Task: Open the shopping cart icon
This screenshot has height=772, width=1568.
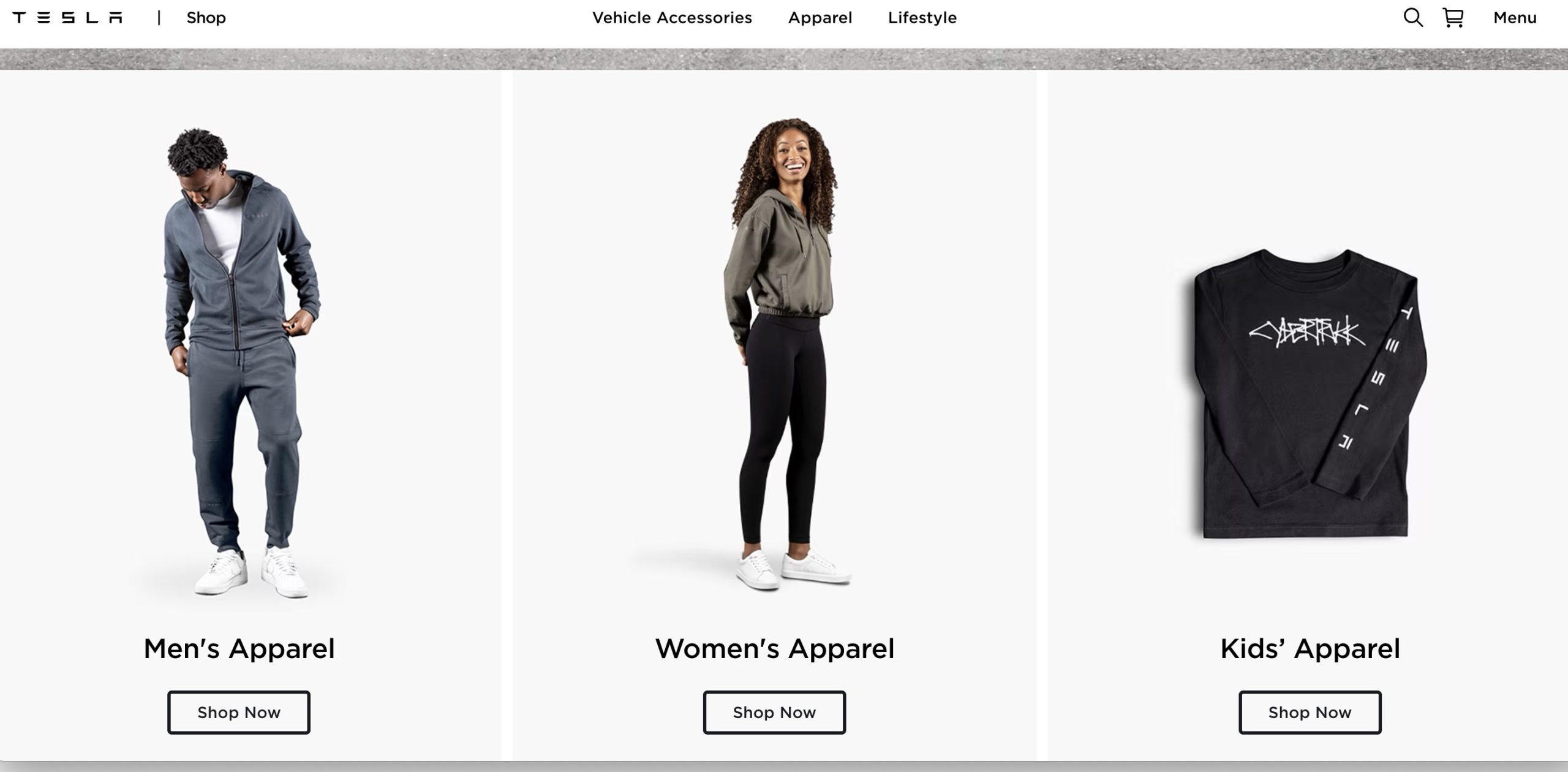Action: [x=1453, y=18]
